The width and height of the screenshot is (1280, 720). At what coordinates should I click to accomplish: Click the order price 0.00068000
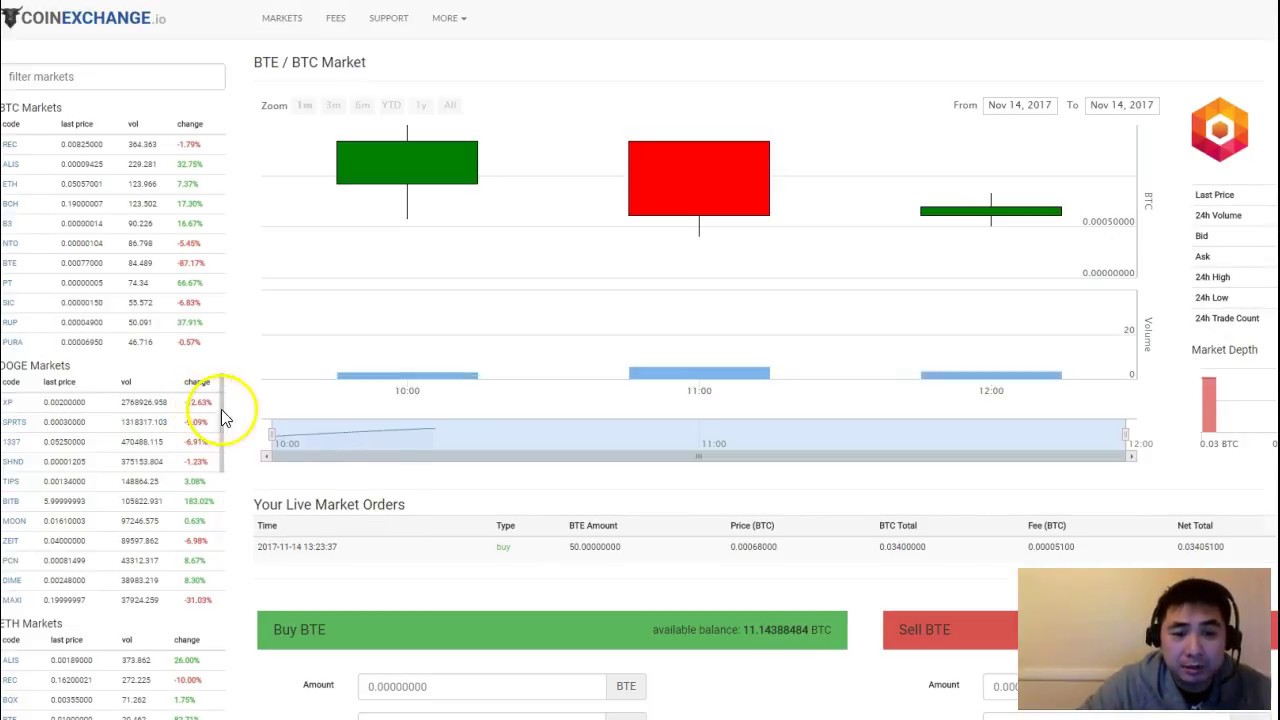pos(753,547)
